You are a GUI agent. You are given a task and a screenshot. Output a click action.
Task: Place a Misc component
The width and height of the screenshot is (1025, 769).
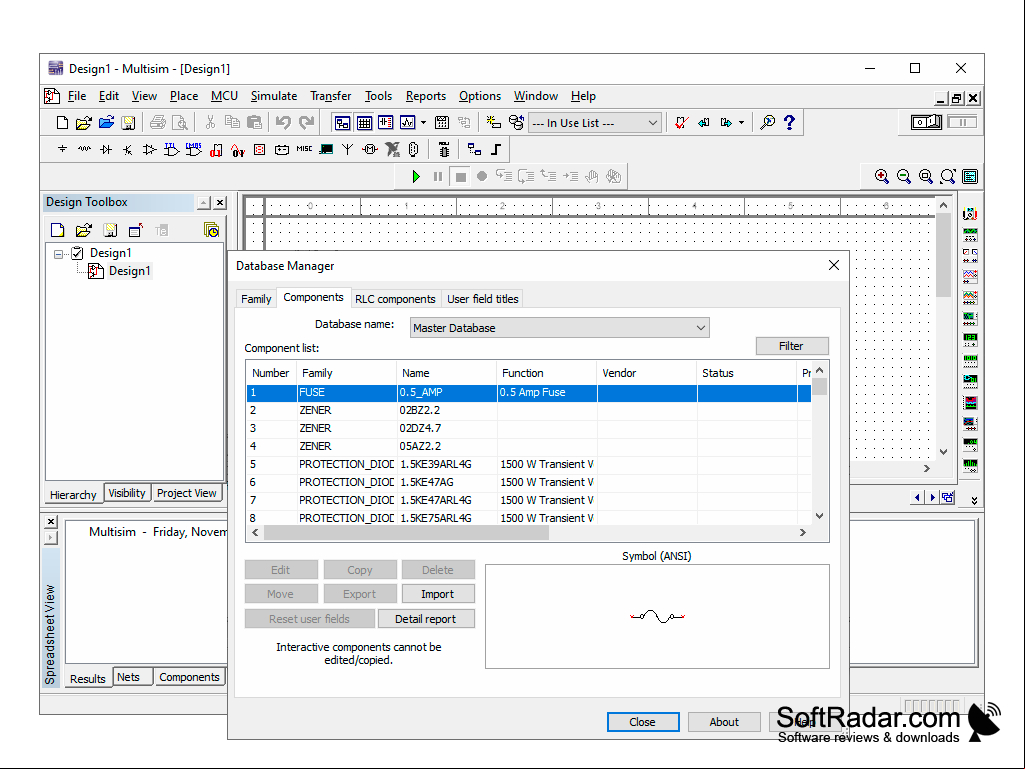click(x=304, y=150)
